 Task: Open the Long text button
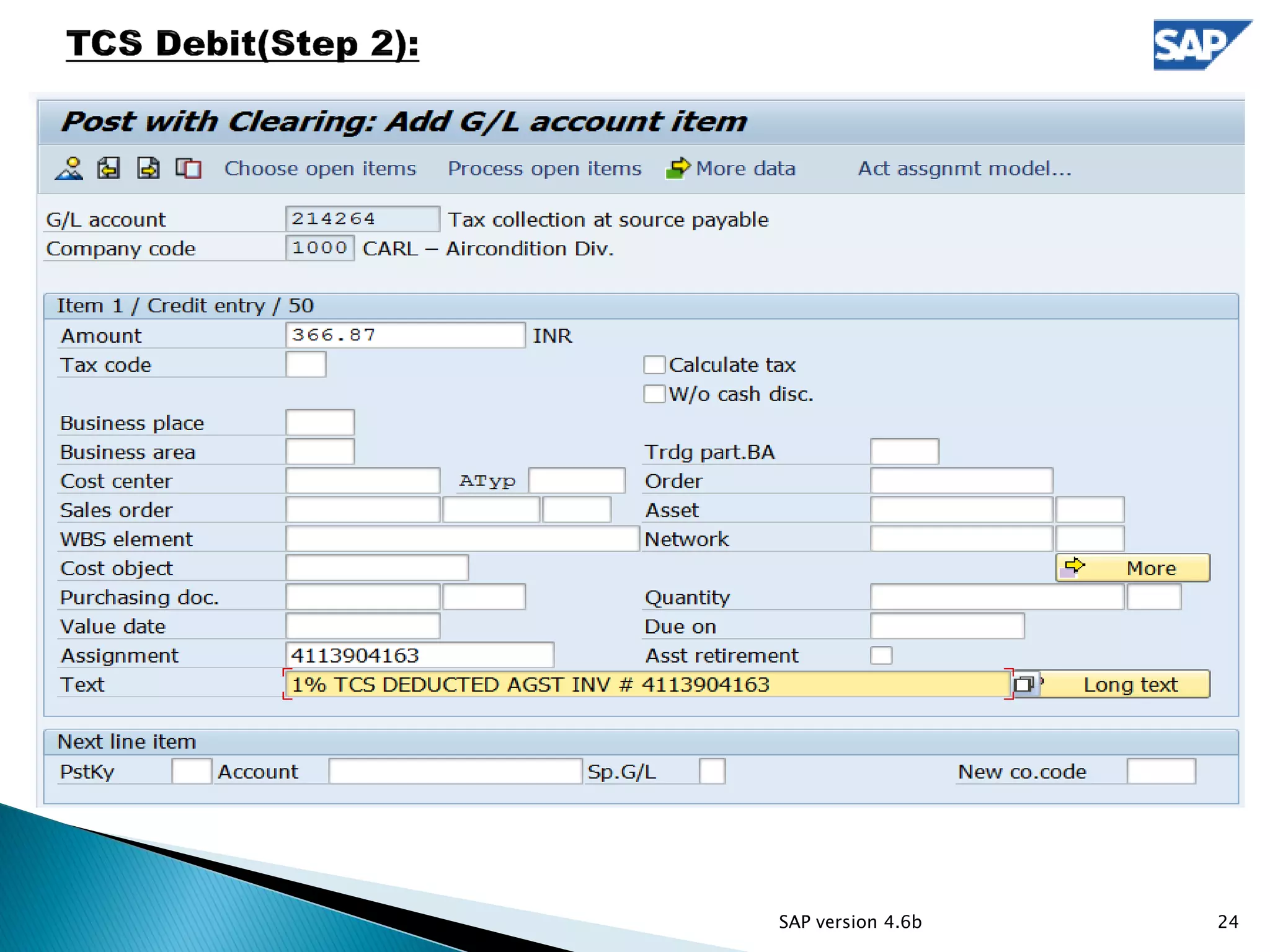[x=1125, y=684]
